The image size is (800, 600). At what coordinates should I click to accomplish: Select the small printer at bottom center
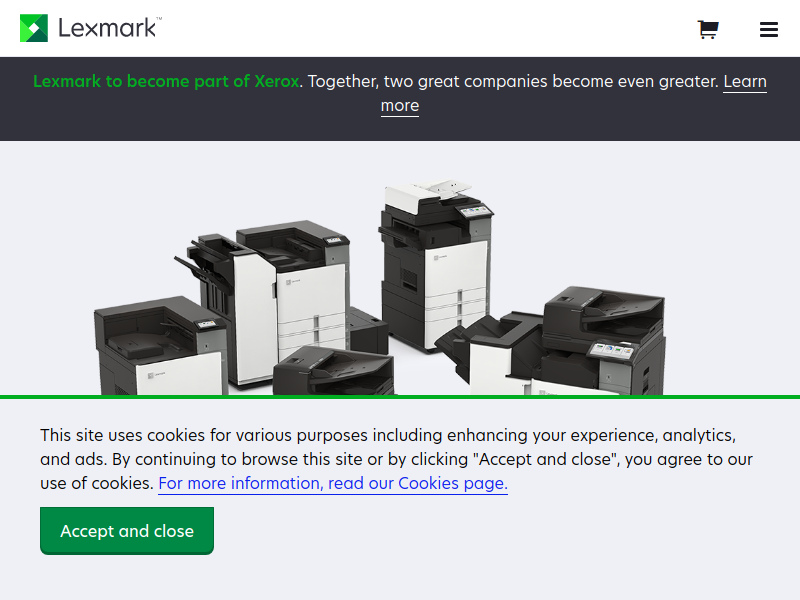(334, 370)
